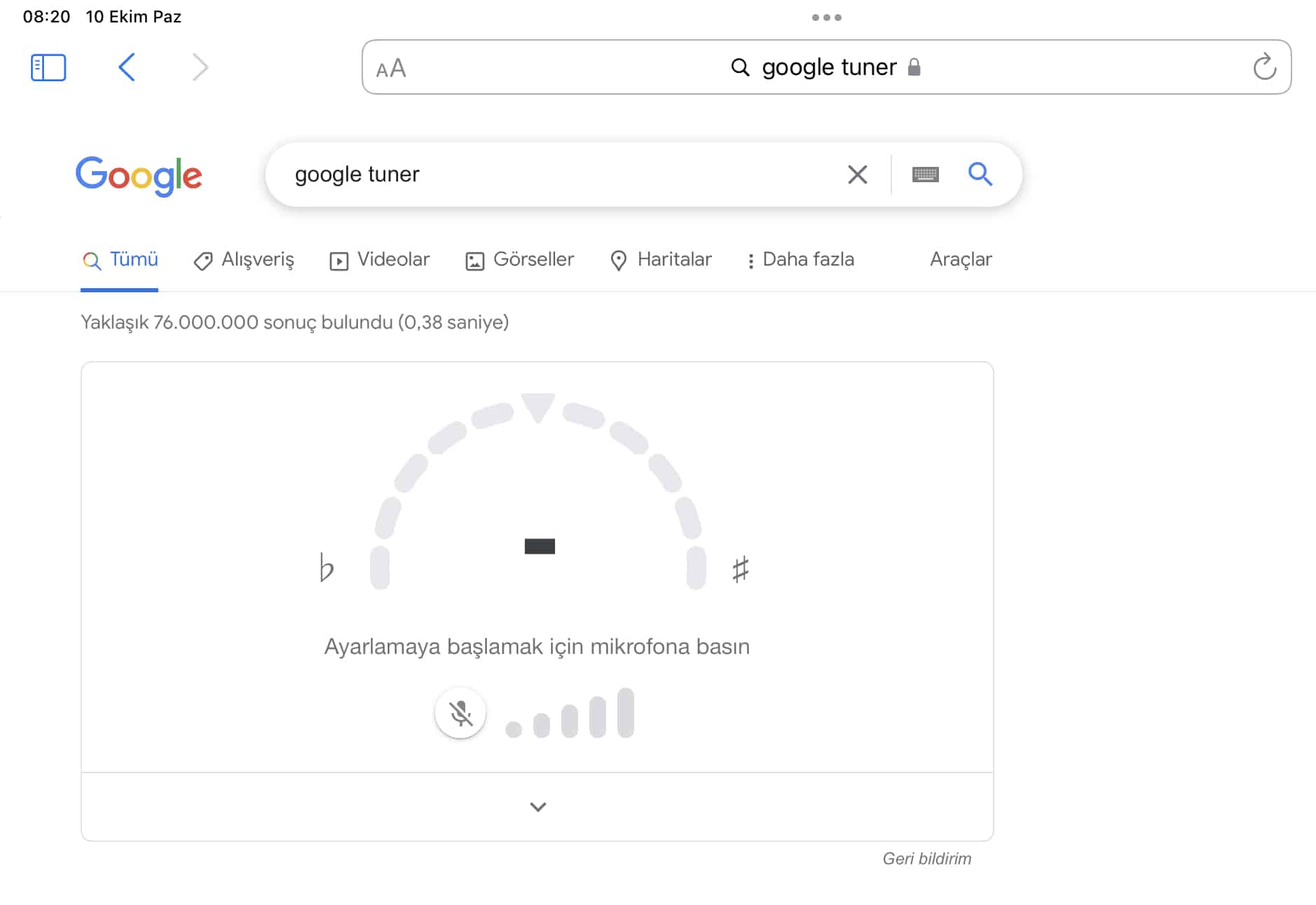Click the microphone volume level bars
The image size is (1316, 905).
[570, 713]
